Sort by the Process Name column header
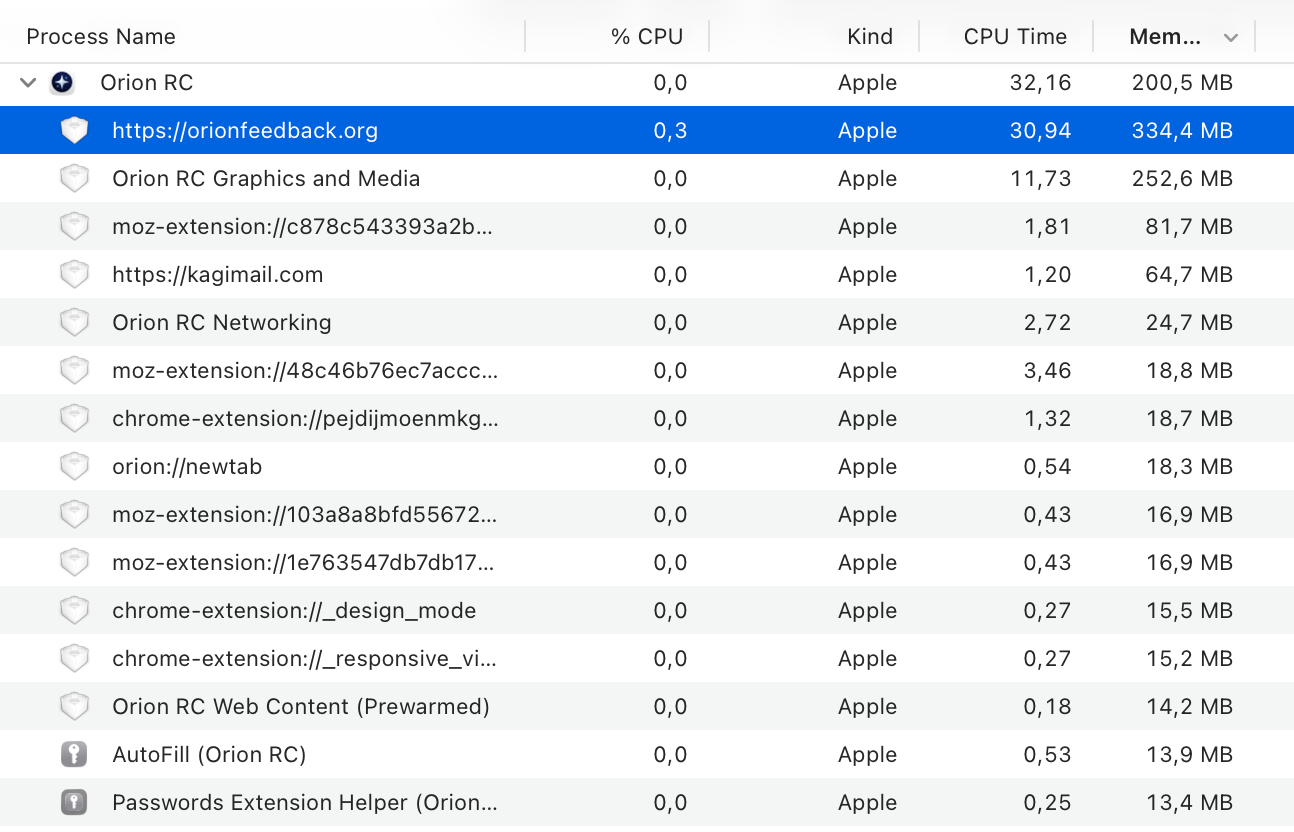 pos(101,37)
